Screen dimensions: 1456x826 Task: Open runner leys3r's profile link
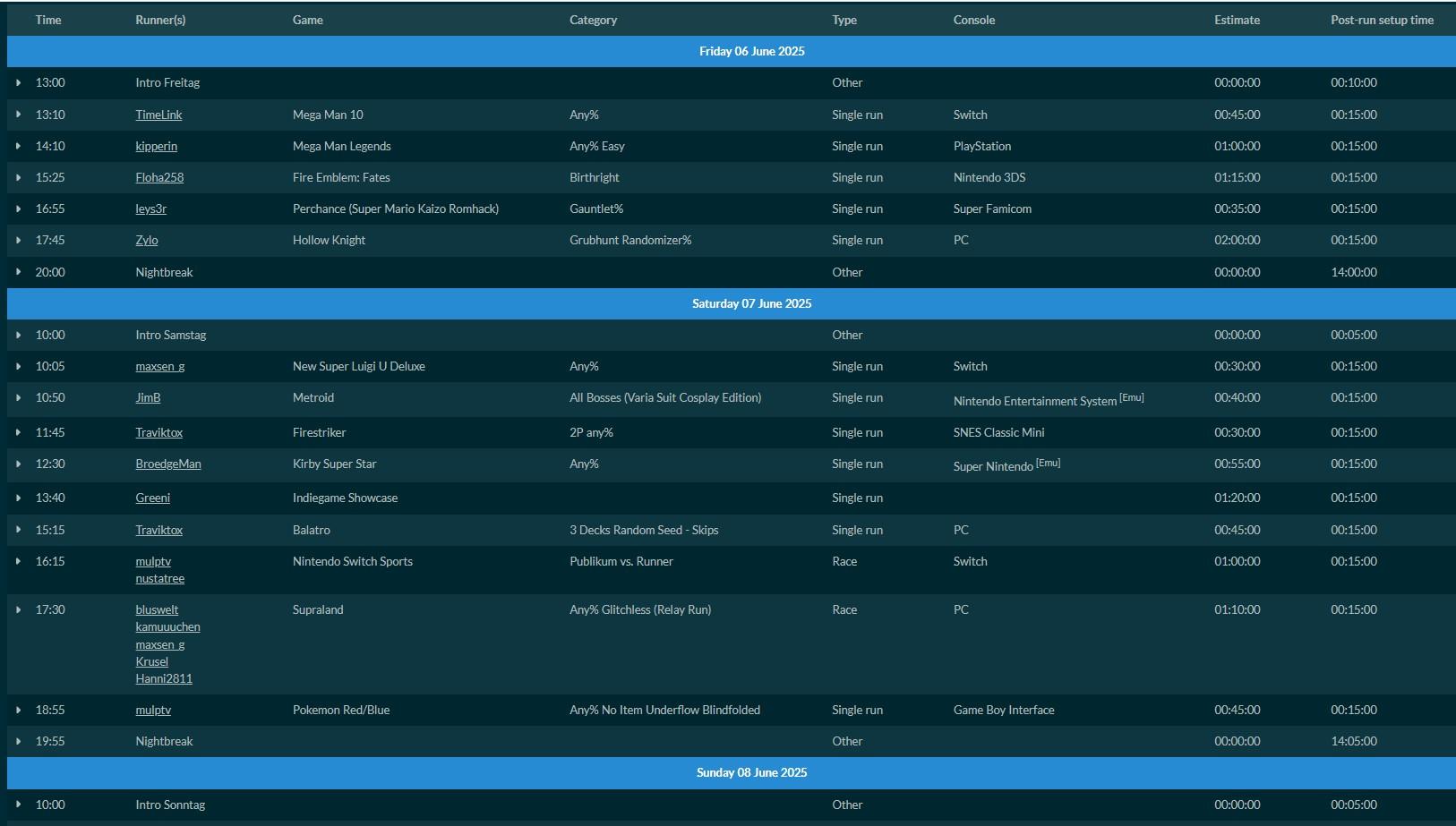coord(150,209)
